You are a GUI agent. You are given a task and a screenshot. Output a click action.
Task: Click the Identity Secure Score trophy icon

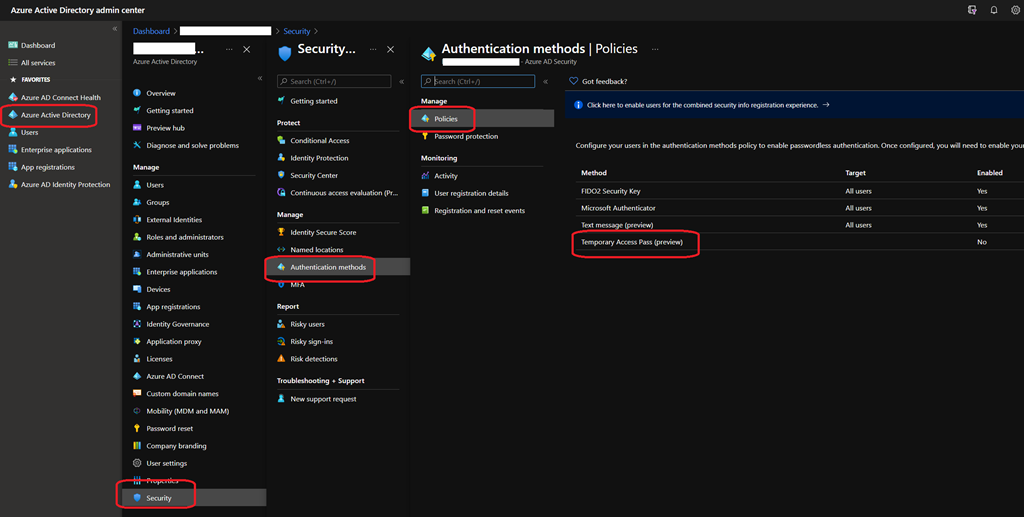point(282,232)
